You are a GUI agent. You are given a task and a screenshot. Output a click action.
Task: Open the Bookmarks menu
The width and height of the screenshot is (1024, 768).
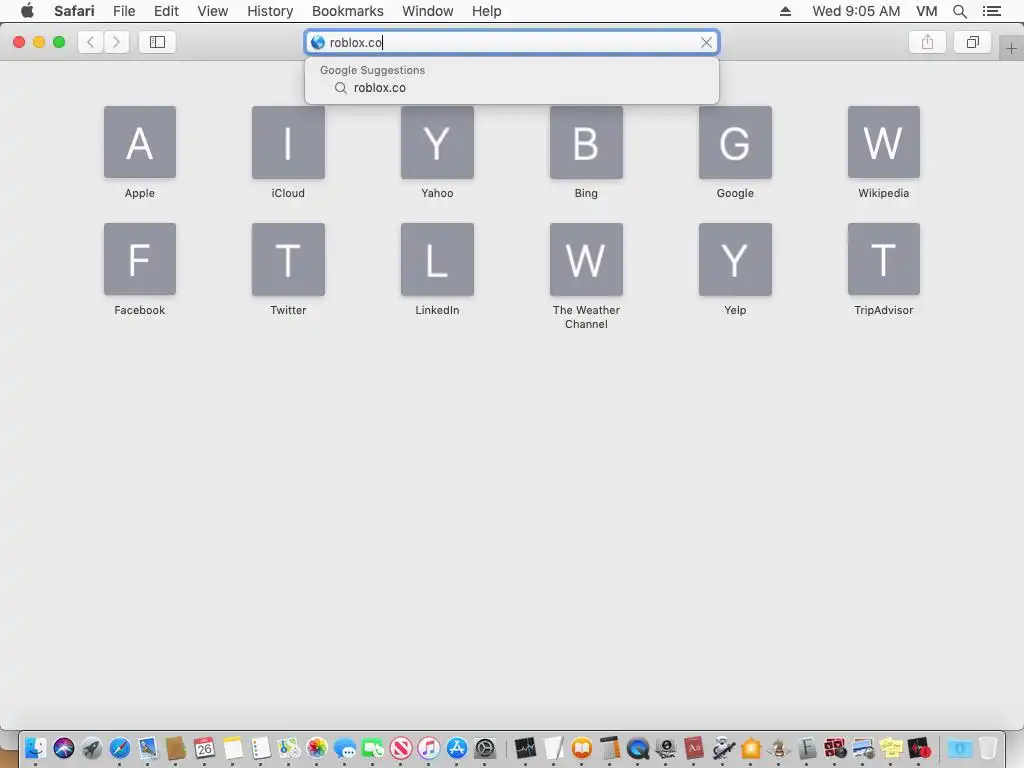[x=348, y=11]
